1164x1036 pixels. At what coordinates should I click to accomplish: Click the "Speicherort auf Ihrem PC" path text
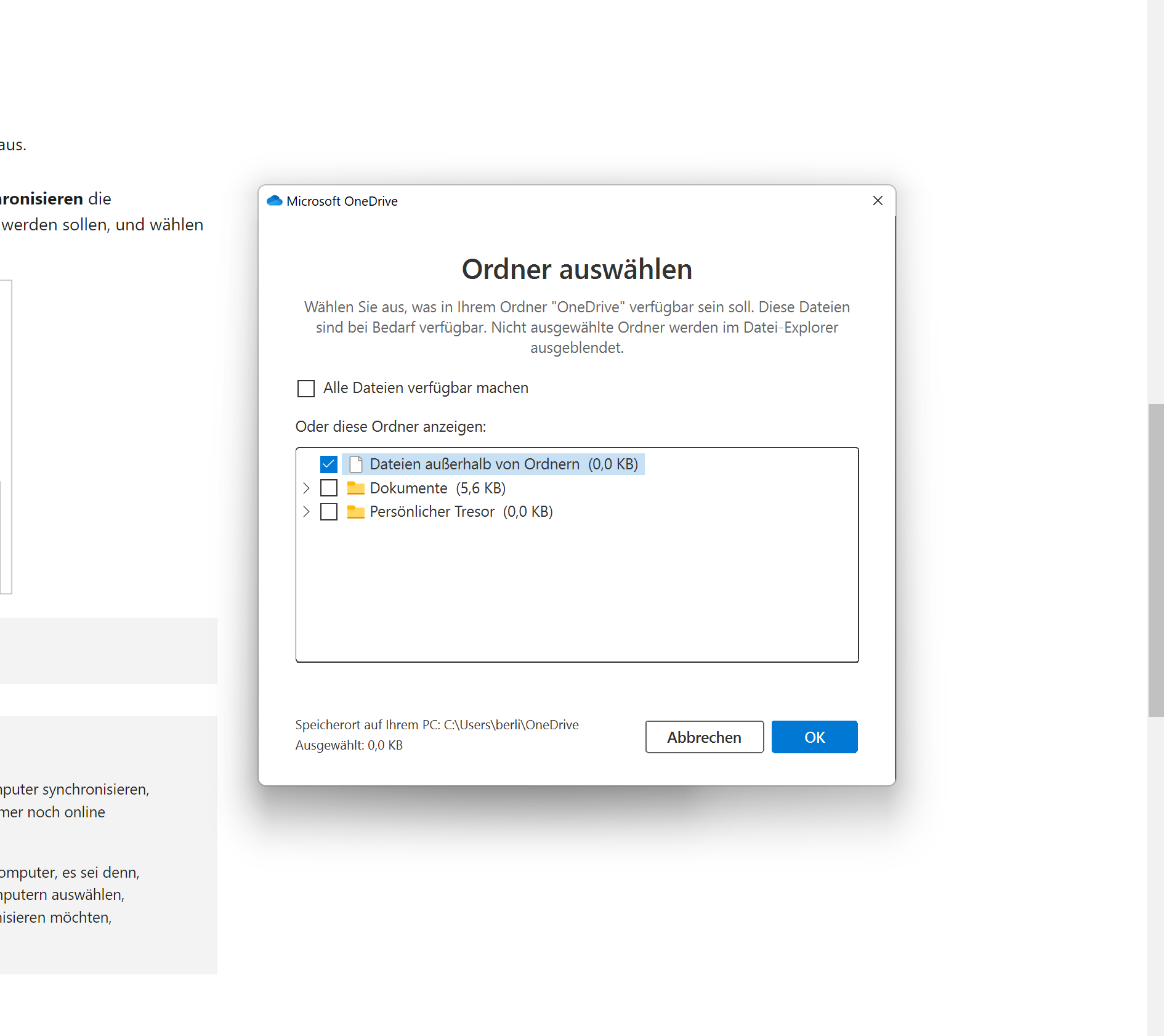(437, 724)
